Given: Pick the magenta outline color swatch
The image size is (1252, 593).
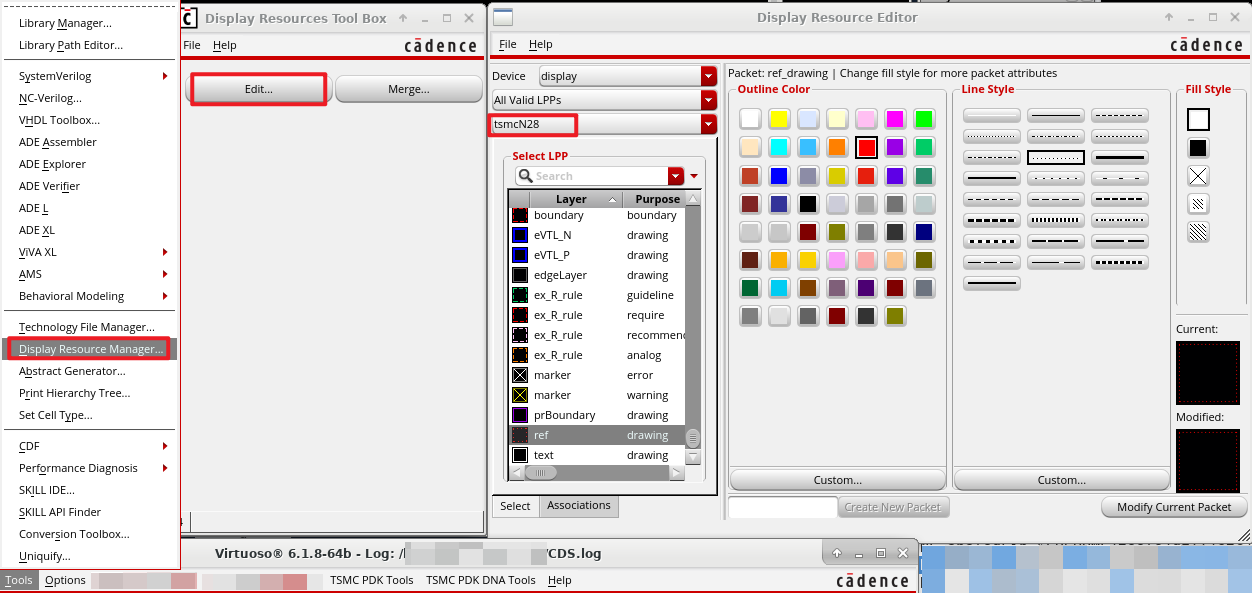Looking at the screenshot, I should point(895,119).
